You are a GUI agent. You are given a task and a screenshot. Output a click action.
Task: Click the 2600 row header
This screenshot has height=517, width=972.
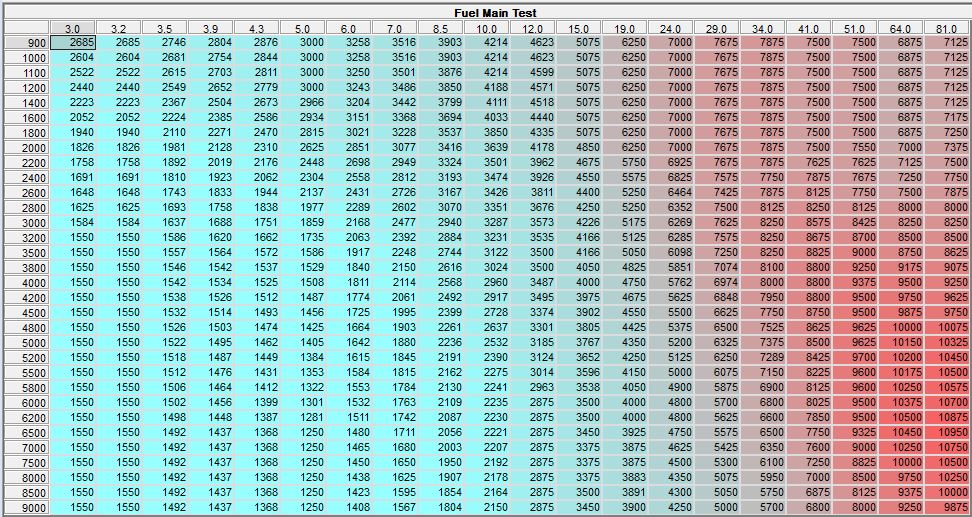coord(27,193)
